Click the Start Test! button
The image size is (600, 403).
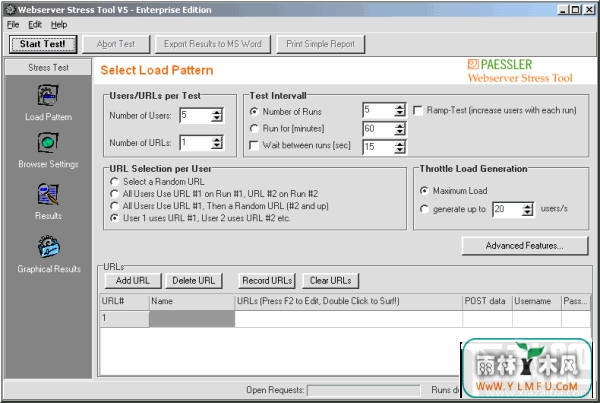click(43, 44)
